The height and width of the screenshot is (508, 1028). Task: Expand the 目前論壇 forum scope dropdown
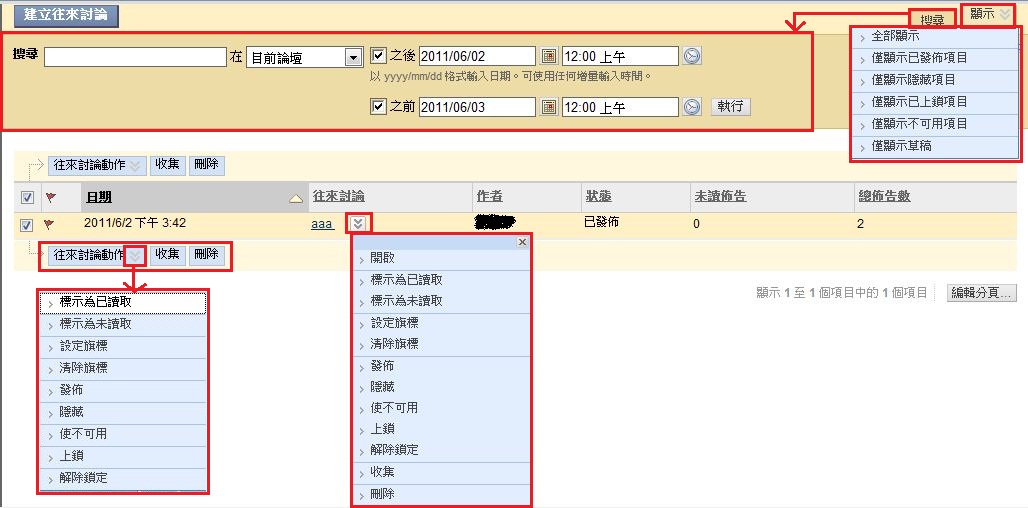click(352, 58)
